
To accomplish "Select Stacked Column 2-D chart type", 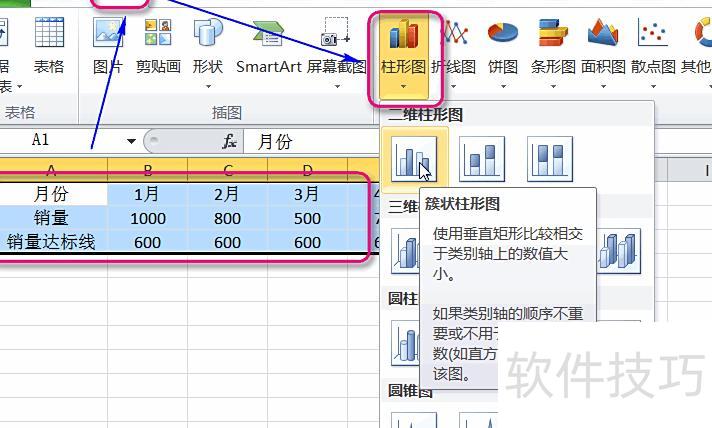I will tap(482, 159).
